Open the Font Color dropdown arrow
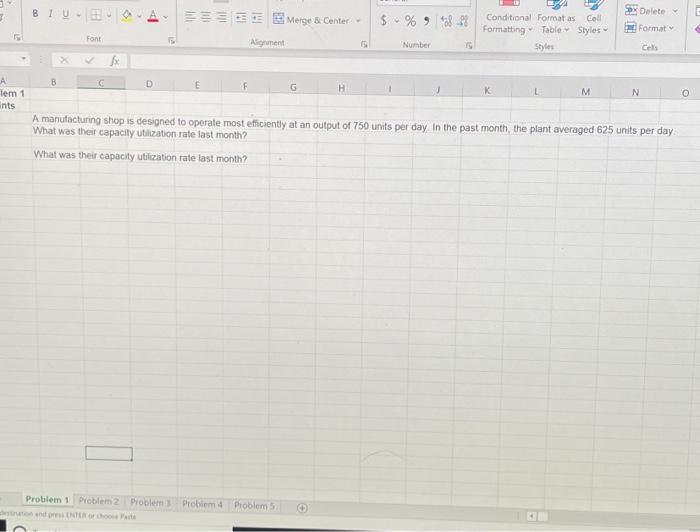 (166, 17)
